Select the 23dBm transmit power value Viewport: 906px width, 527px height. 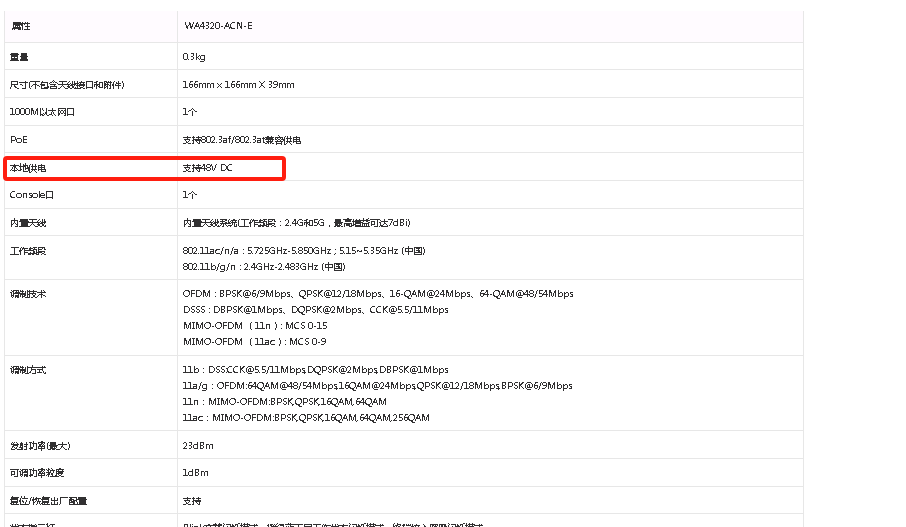point(198,446)
